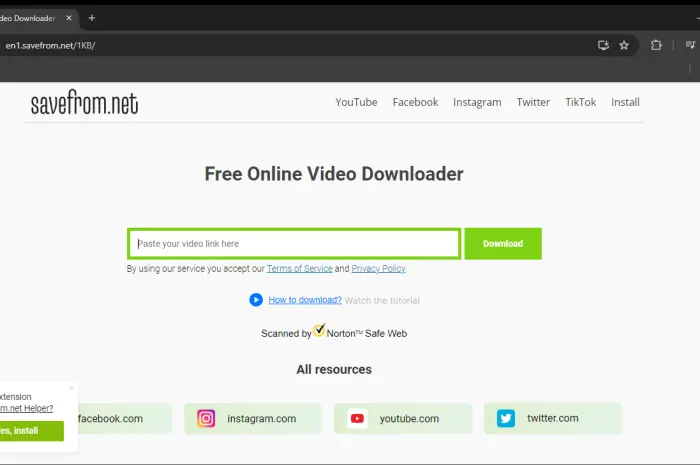Click the blue play tutorial icon

tap(256, 299)
